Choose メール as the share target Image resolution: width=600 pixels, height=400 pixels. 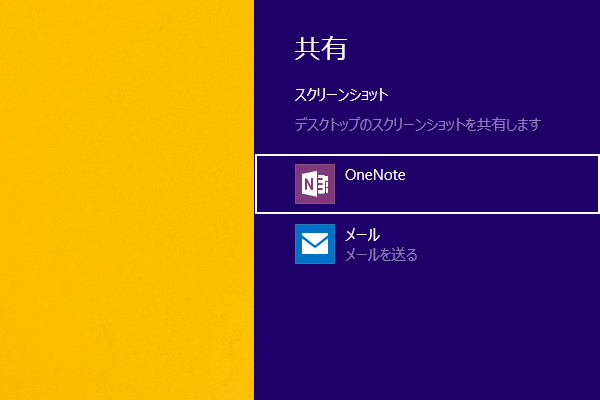(x=427, y=244)
